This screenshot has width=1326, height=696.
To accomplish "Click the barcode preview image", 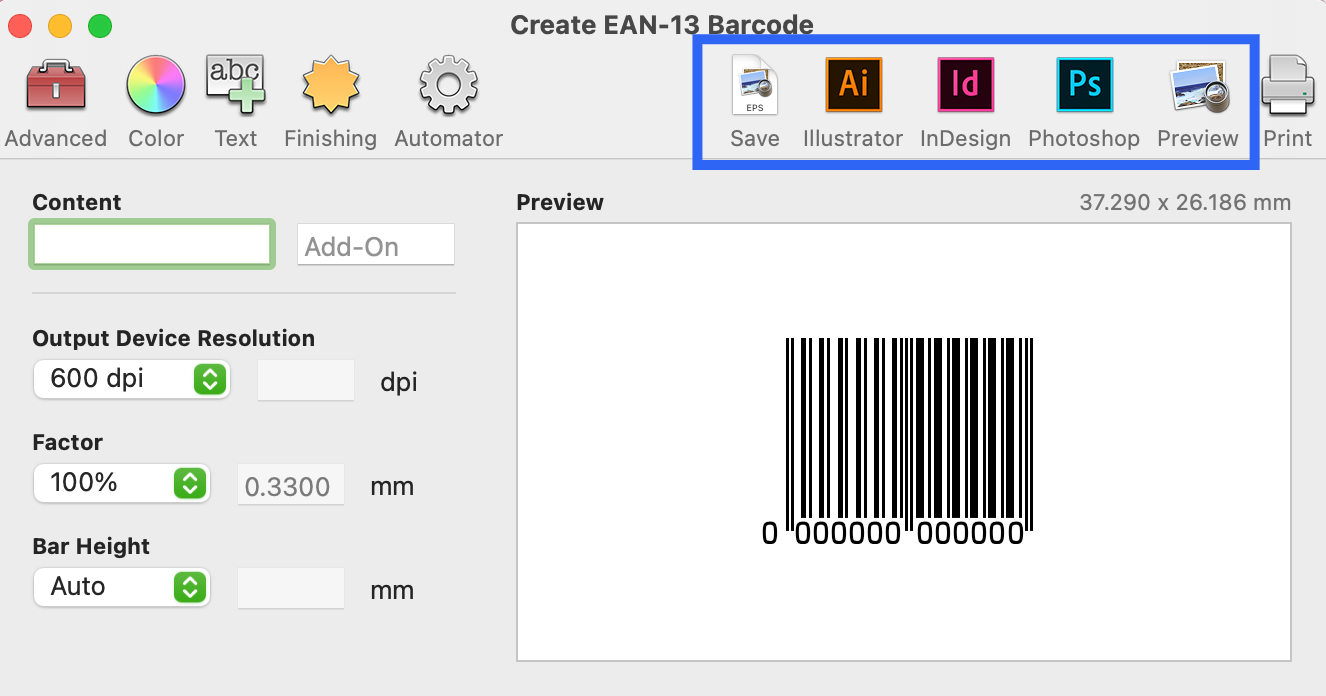I will click(904, 441).
